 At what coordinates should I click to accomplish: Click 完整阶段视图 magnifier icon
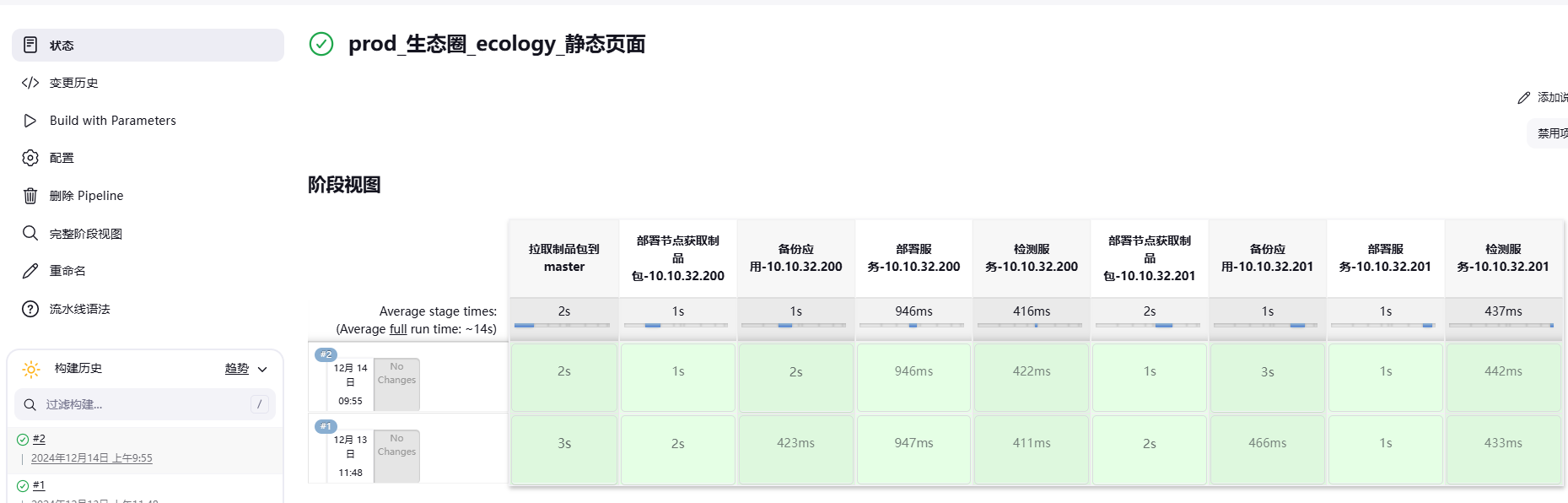(x=30, y=233)
